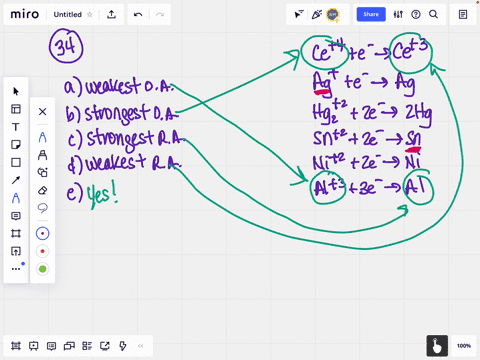
Task: Open the chat cards icon
Action: click(x=69, y=346)
